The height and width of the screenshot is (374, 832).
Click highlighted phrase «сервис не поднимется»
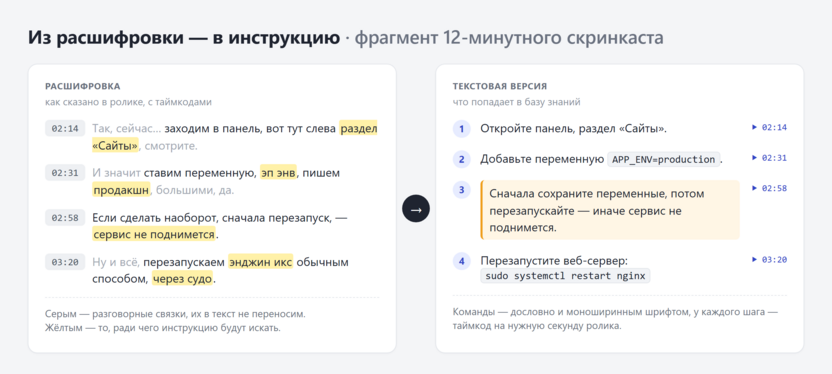tap(154, 234)
